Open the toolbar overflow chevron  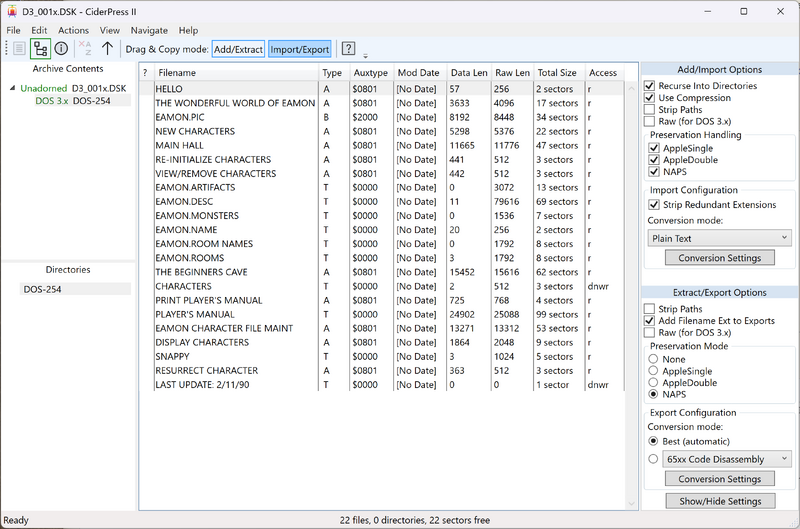pyautogui.click(x=365, y=56)
